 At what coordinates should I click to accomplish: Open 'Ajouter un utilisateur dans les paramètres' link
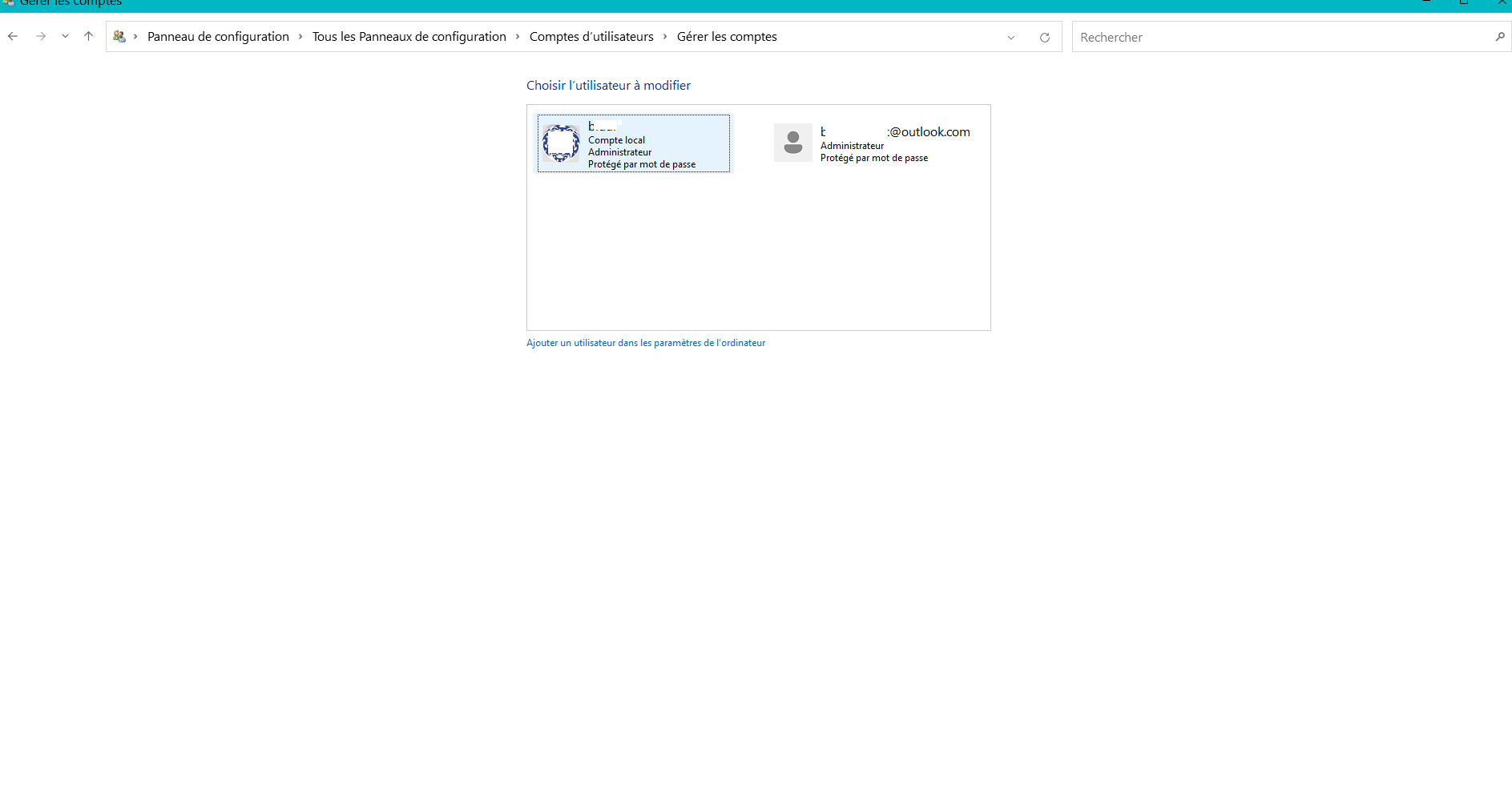[x=646, y=343]
